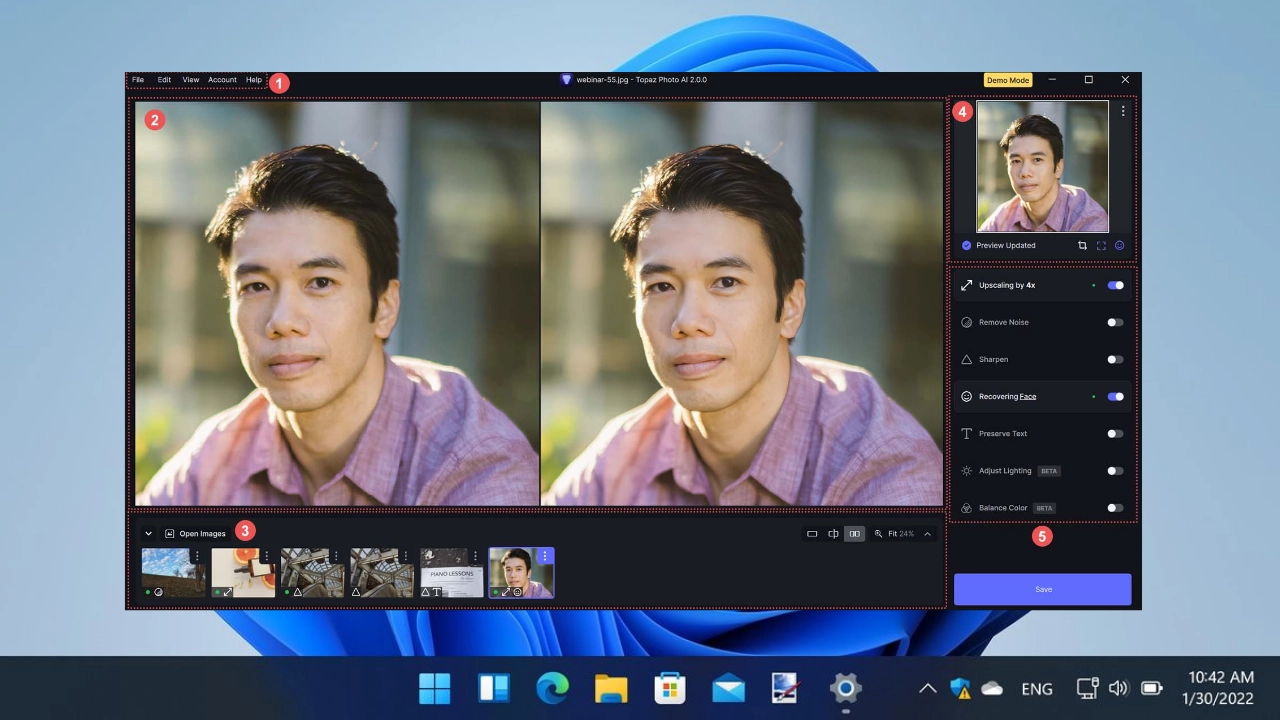Click the Remove Noise icon
This screenshot has height=720, width=1280.
tap(967, 322)
